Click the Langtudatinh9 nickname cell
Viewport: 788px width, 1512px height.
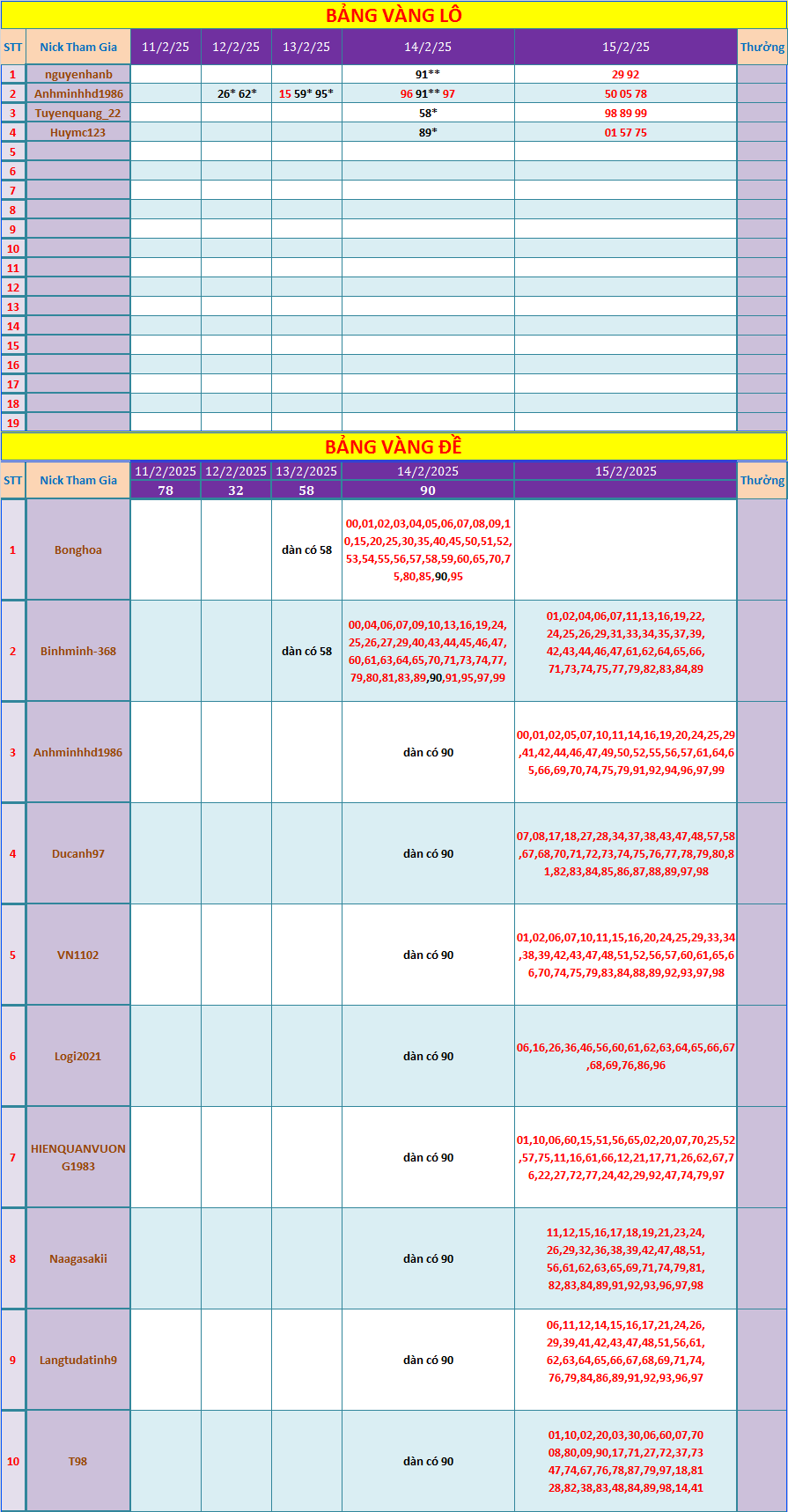coord(78,1360)
